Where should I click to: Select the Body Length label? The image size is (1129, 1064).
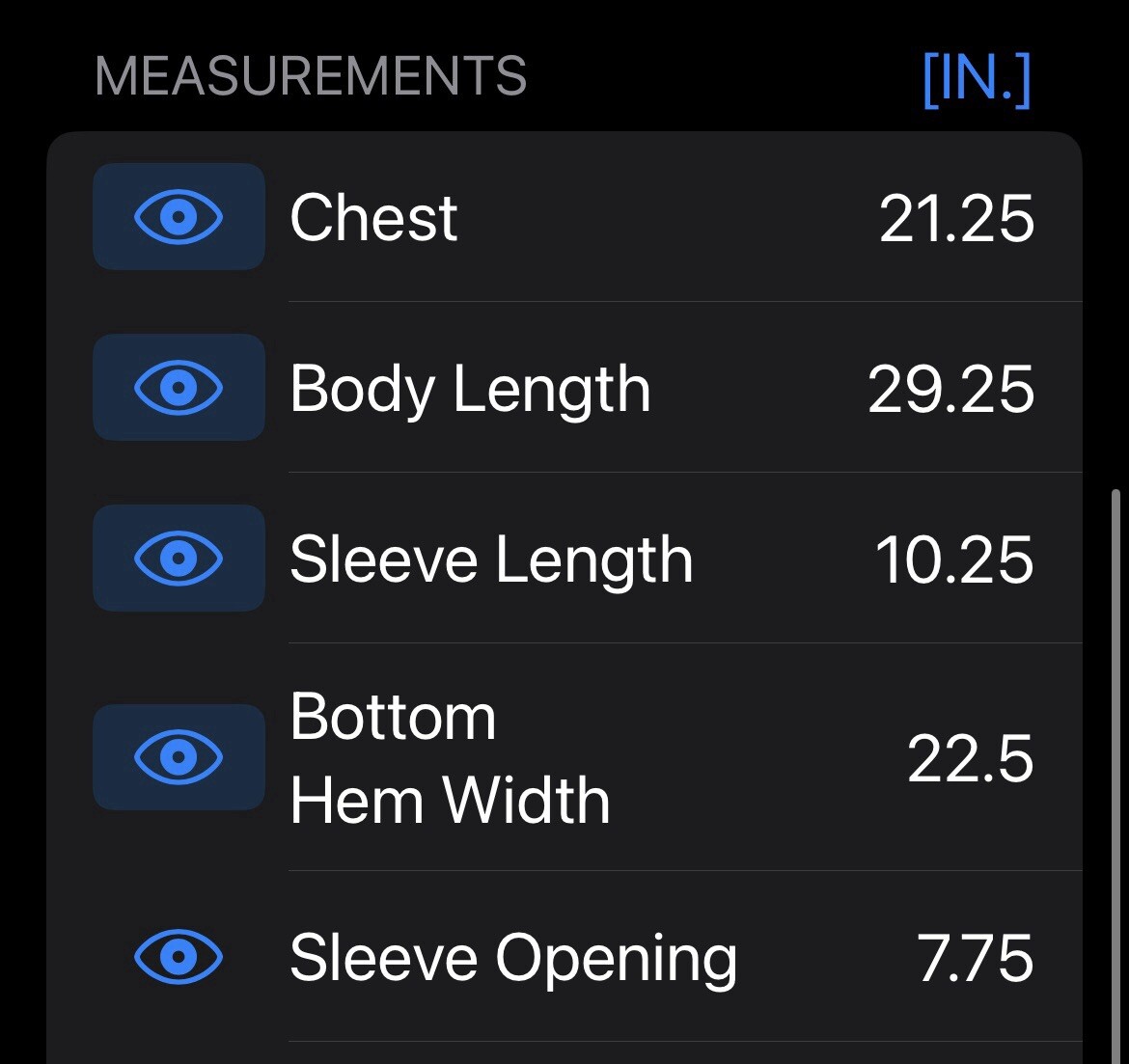(x=470, y=390)
